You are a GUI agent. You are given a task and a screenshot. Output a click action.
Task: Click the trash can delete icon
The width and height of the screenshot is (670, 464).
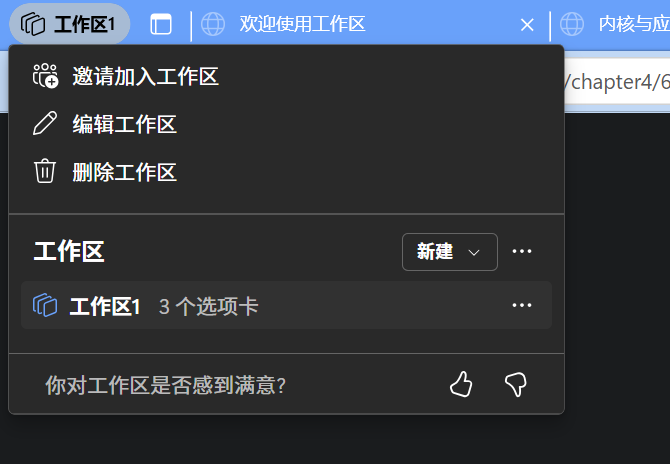coord(45,171)
